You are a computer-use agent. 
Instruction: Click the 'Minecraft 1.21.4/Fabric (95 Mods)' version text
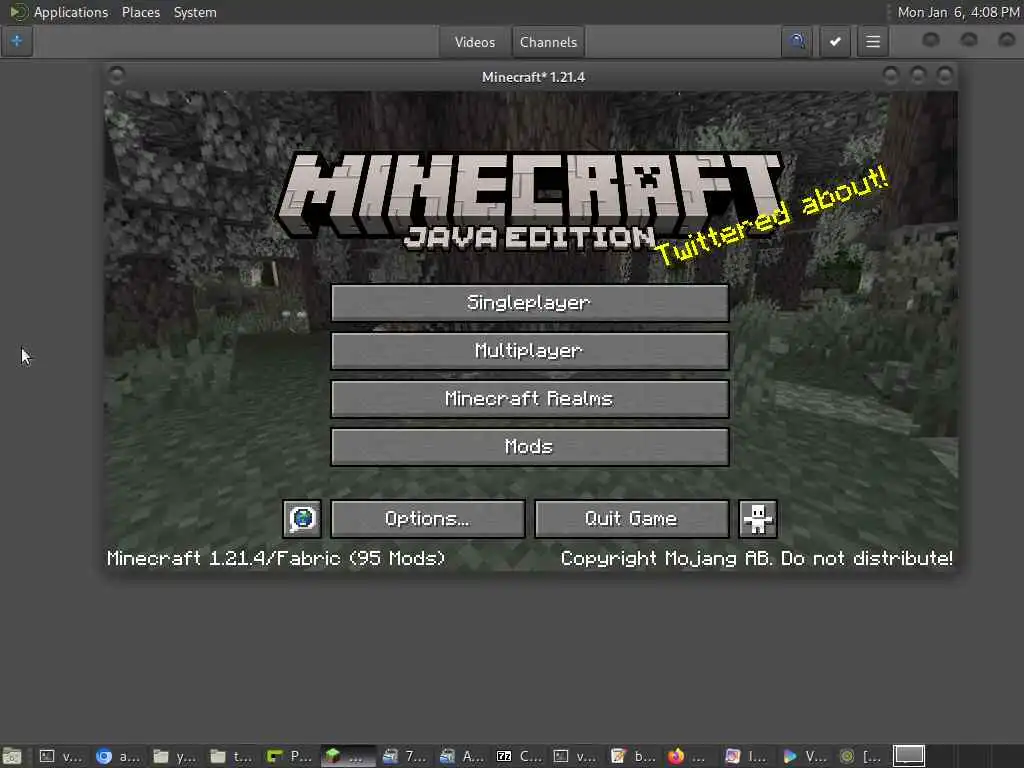click(276, 558)
